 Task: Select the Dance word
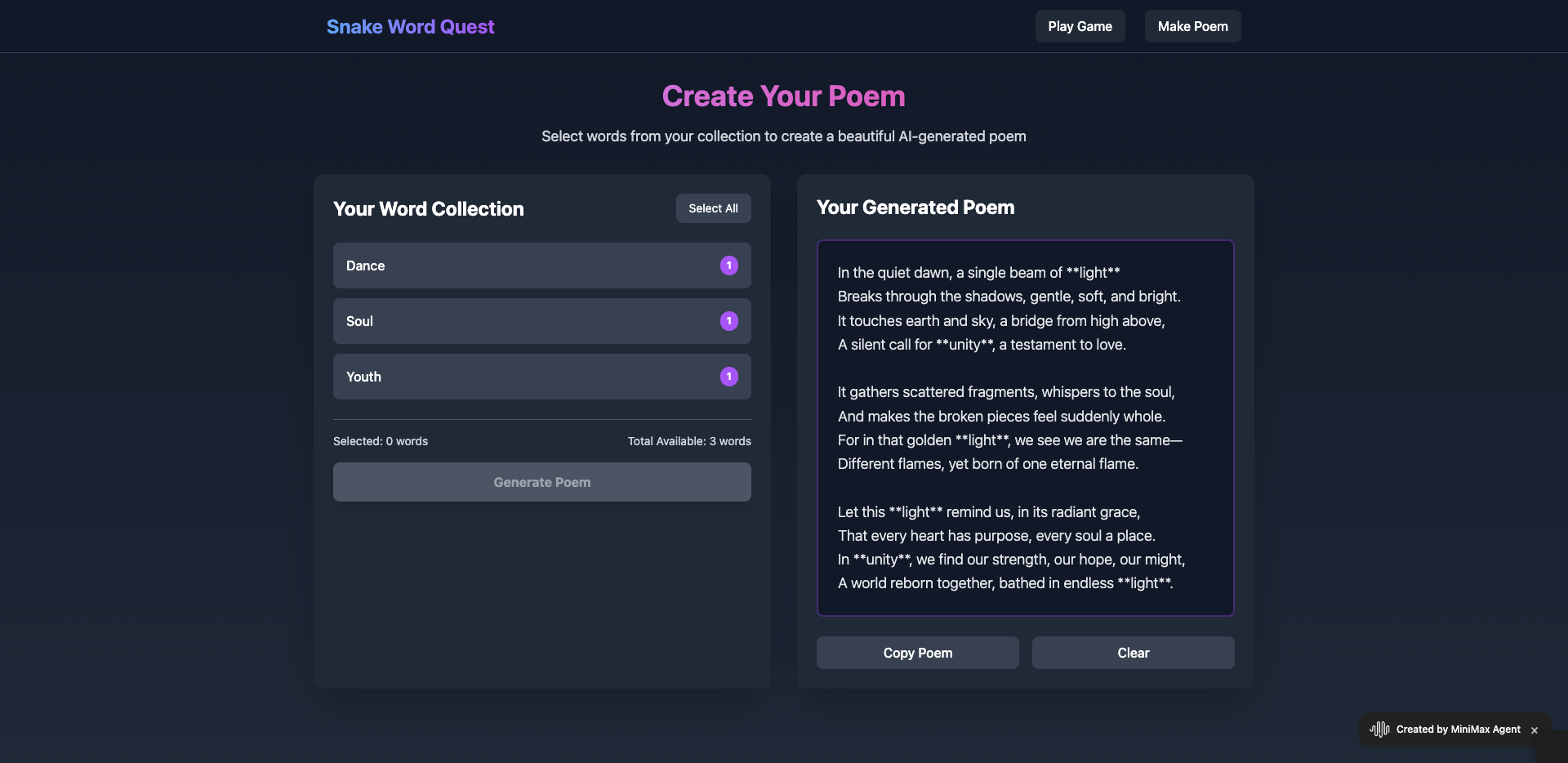(x=523, y=265)
